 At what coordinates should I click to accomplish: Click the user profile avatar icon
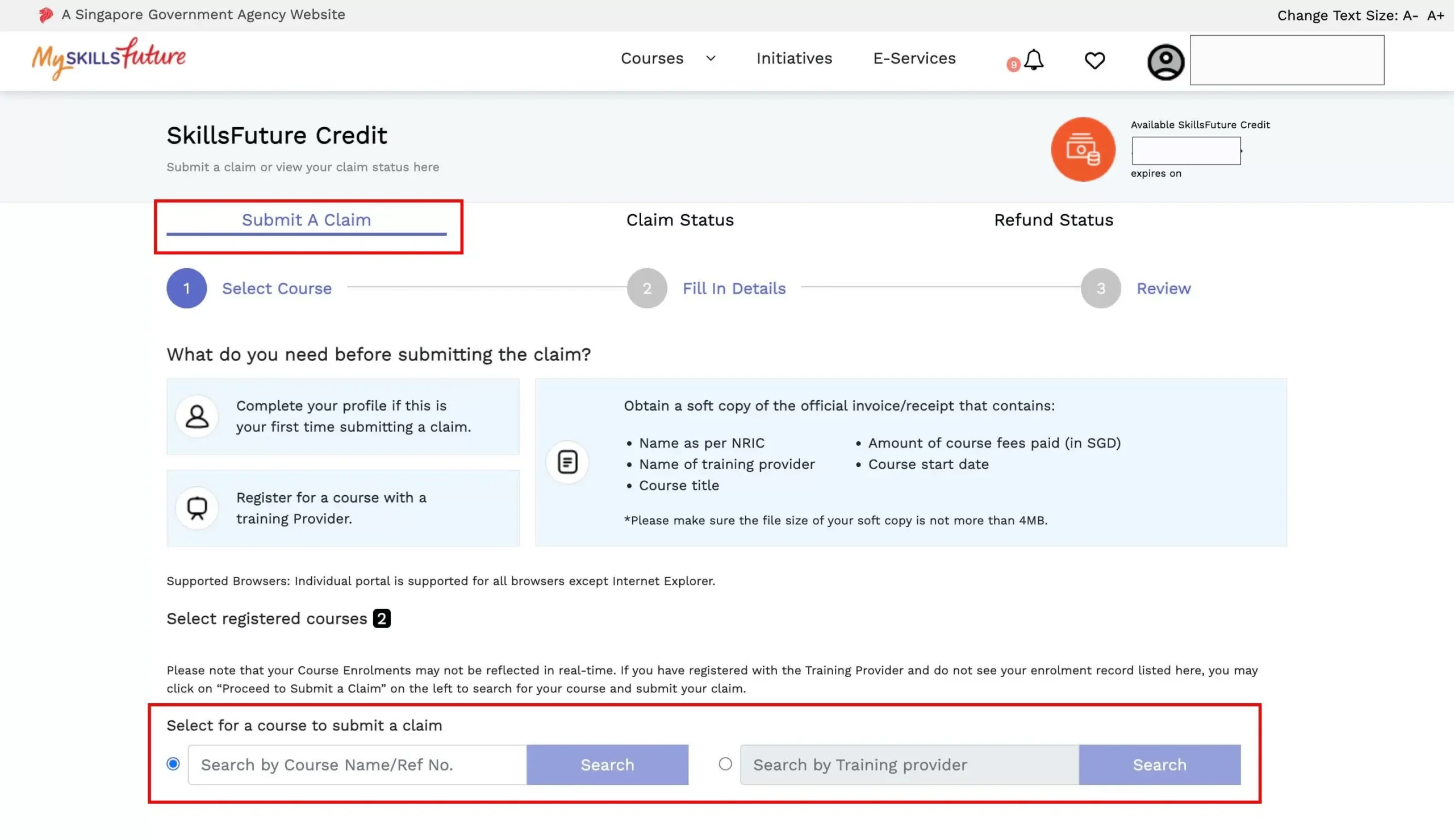[1165, 61]
